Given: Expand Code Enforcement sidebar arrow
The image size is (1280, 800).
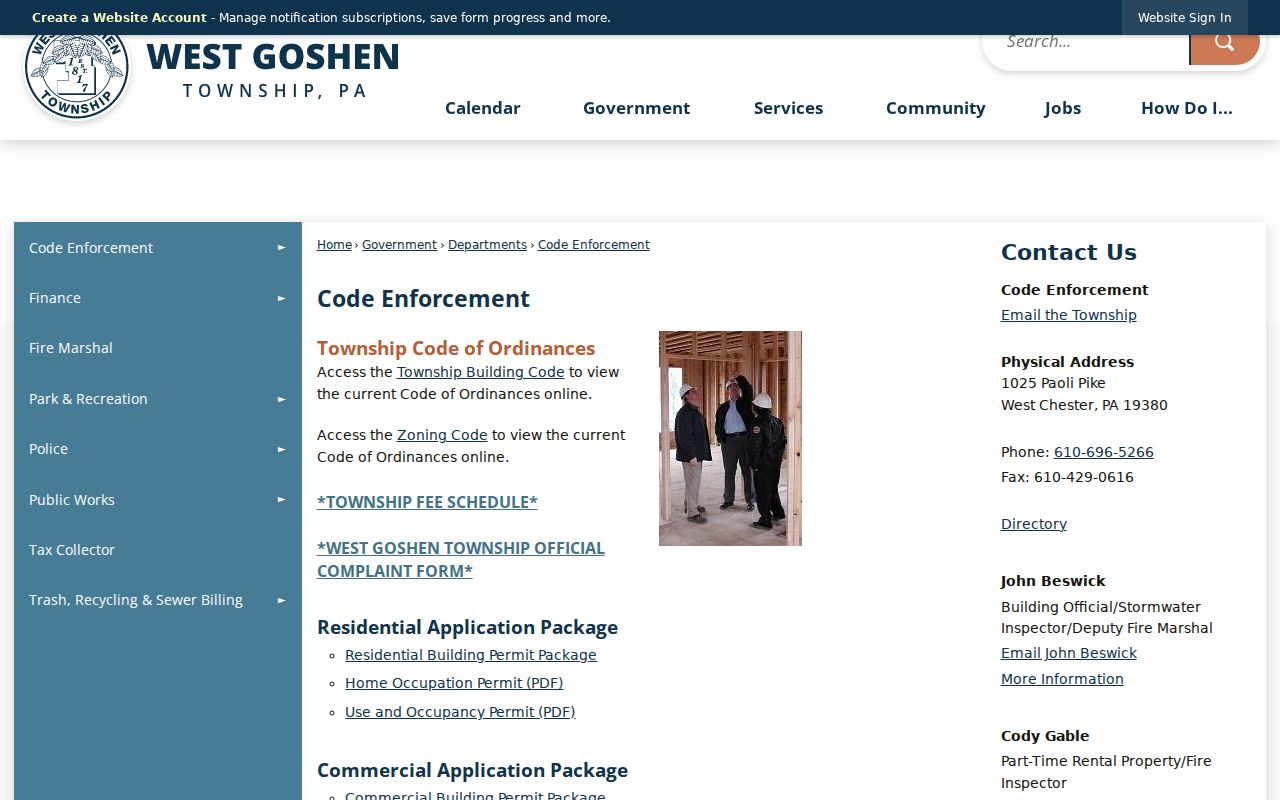Looking at the screenshot, I should (282, 248).
